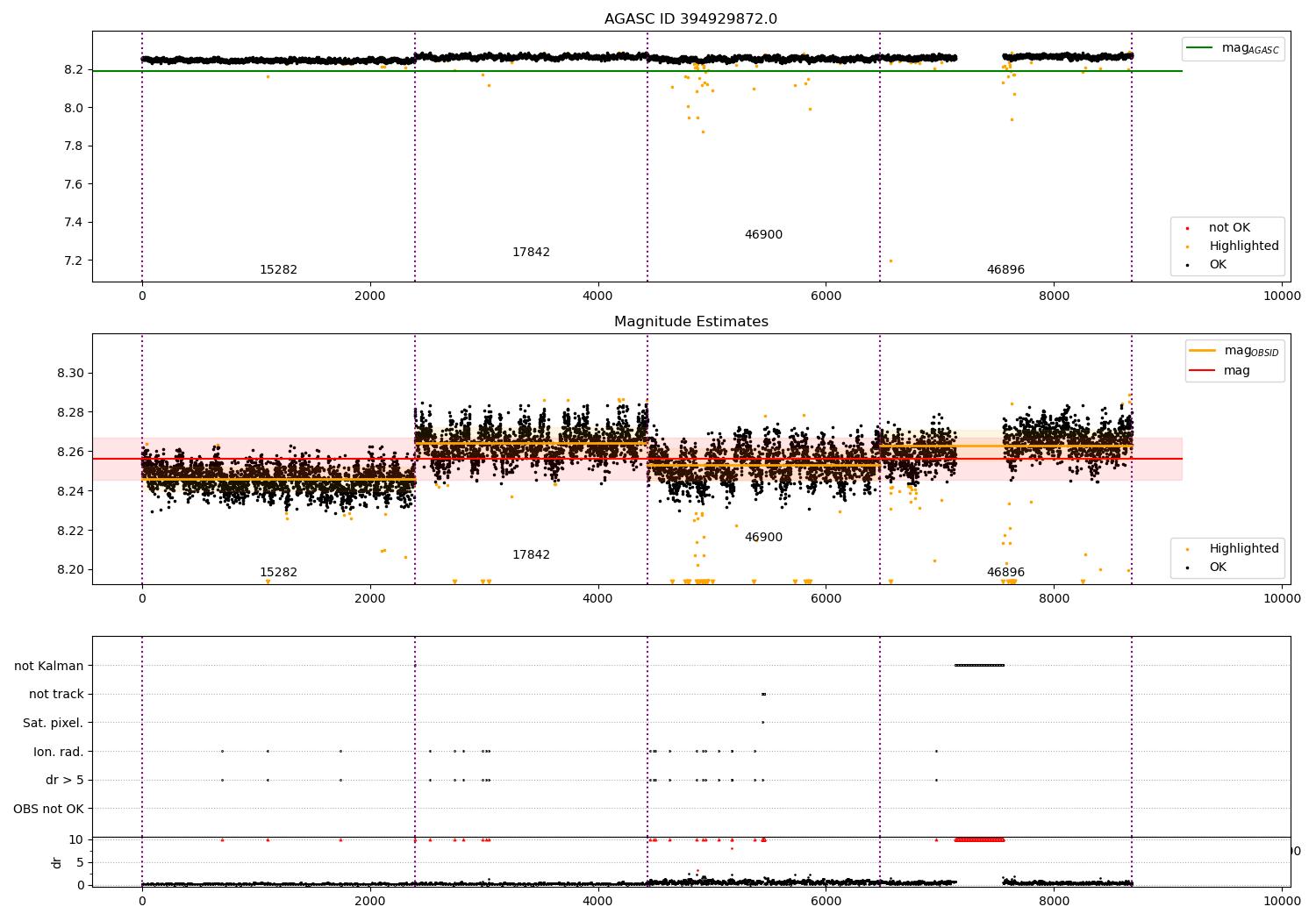1316x921 pixels.
Task: Click the 17842 label in the top plot
Action: point(531,253)
